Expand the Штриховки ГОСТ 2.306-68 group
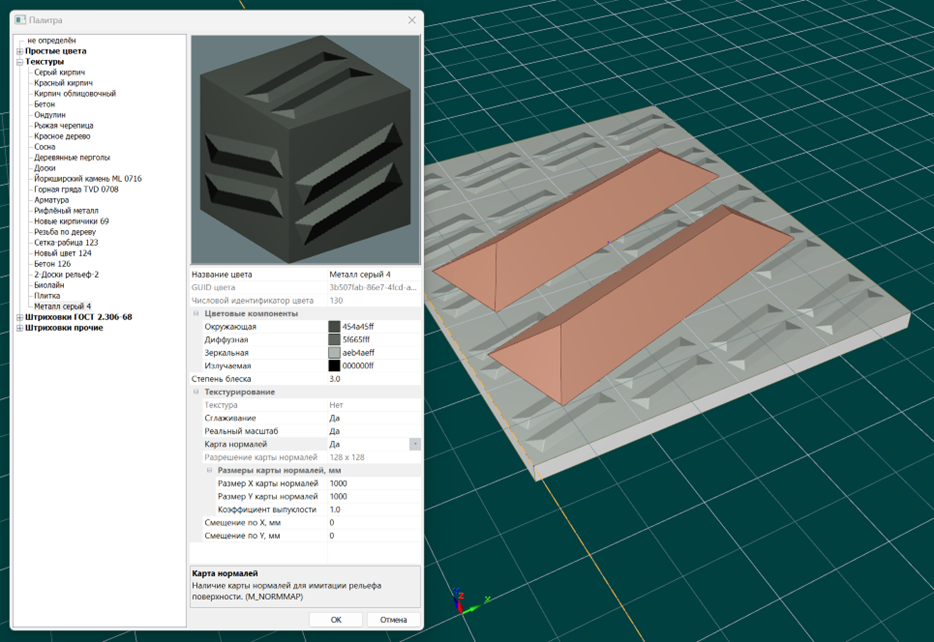The width and height of the screenshot is (934, 642). pyautogui.click(x=19, y=317)
